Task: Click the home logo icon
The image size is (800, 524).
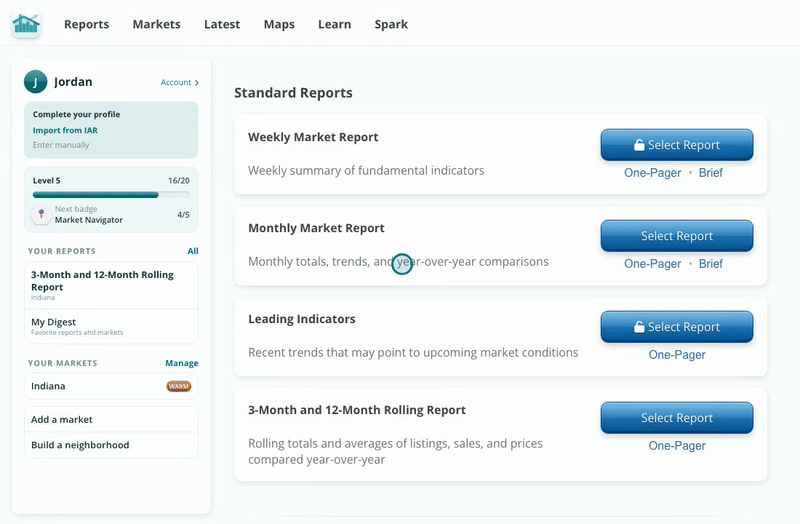Action: (x=26, y=23)
